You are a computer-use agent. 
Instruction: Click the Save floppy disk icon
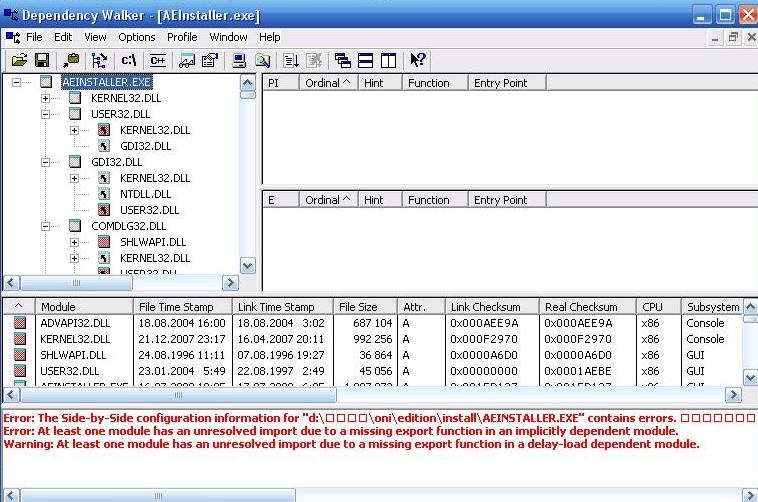tap(41, 60)
